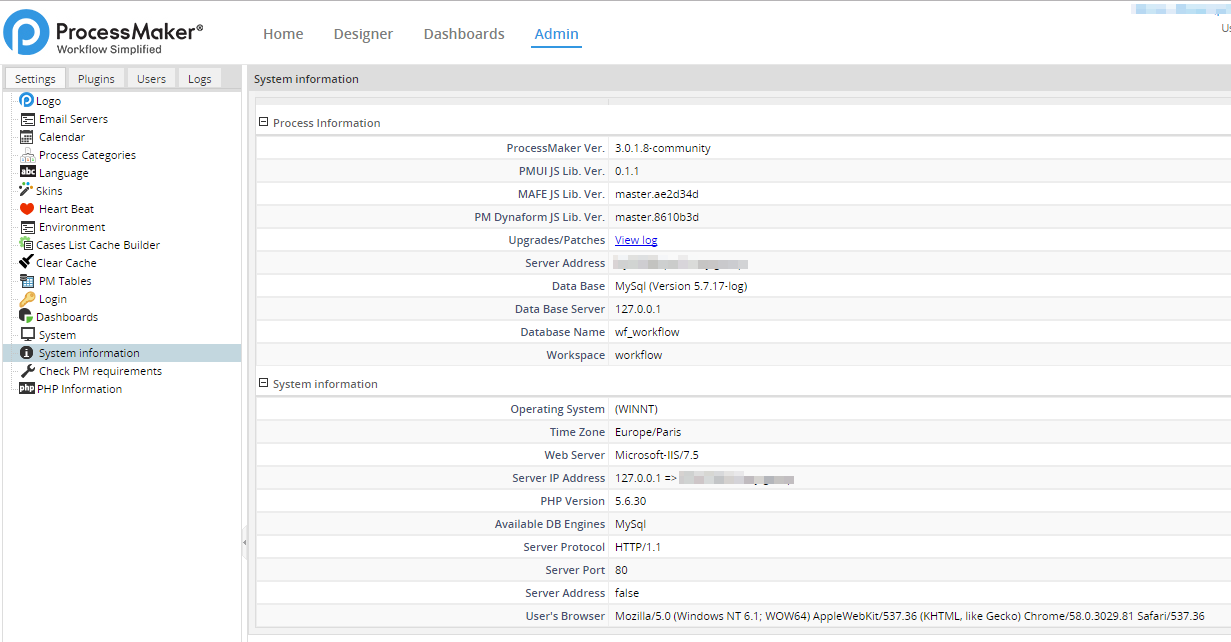
Task: Select Email Servers in settings tree
Action: (73, 119)
